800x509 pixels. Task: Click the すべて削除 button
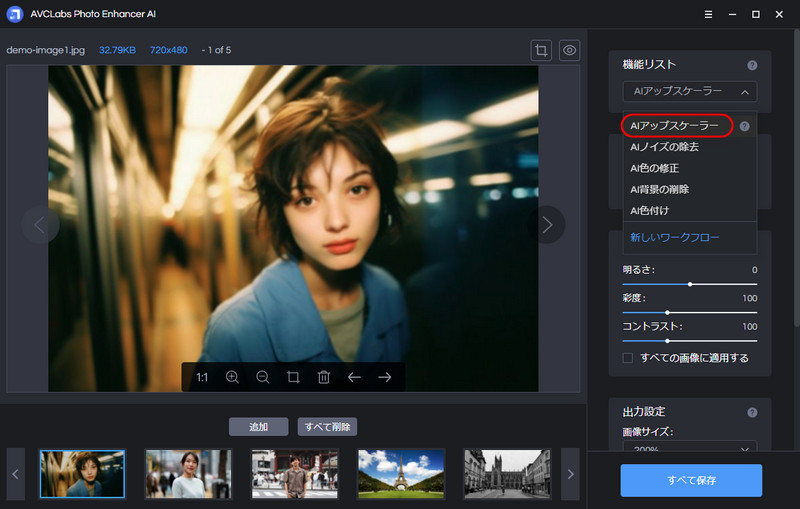click(x=327, y=427)
